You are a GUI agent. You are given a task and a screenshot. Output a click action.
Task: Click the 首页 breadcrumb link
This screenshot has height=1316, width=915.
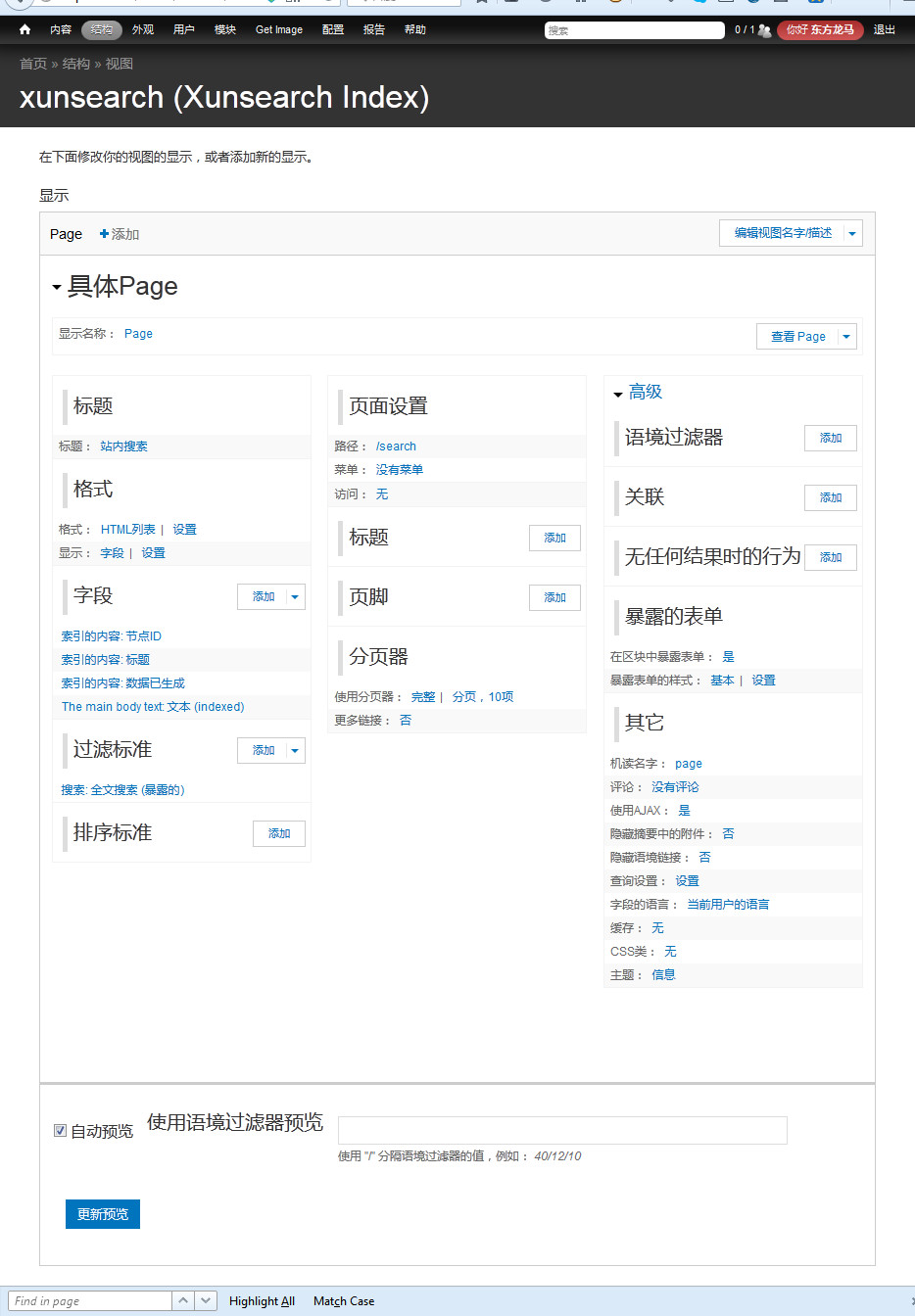[33, 64]
